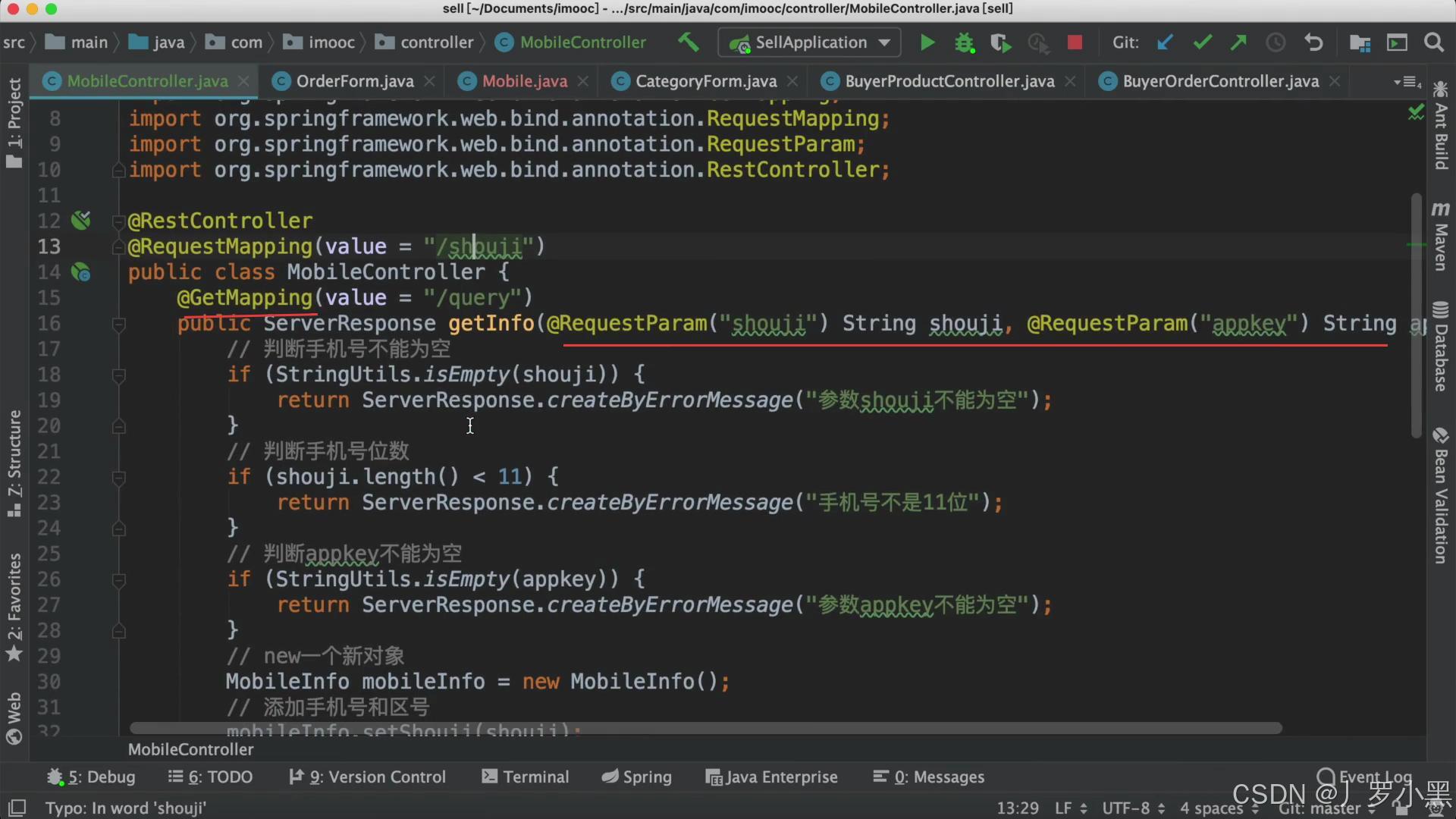Run with coverage icon
This screenshot has height=819, width=1456.
tap(1001, 42)
